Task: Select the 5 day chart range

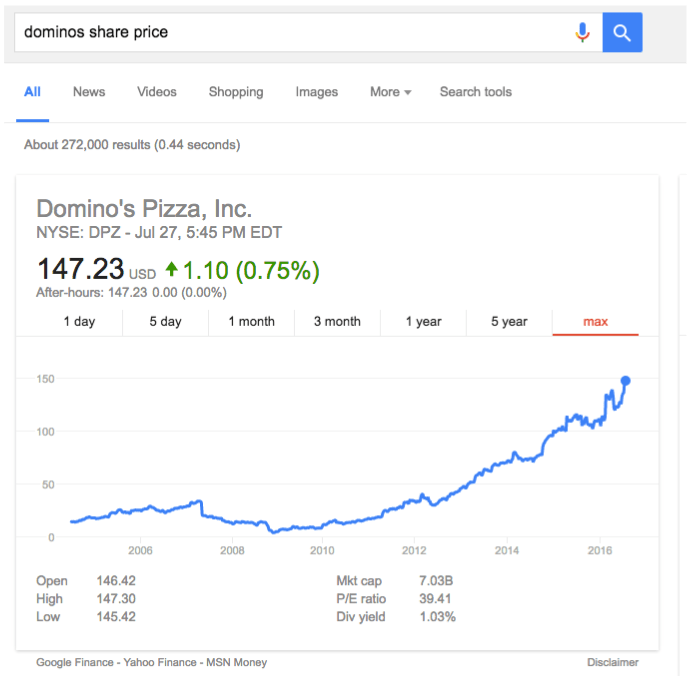Action: pos(165,322)
